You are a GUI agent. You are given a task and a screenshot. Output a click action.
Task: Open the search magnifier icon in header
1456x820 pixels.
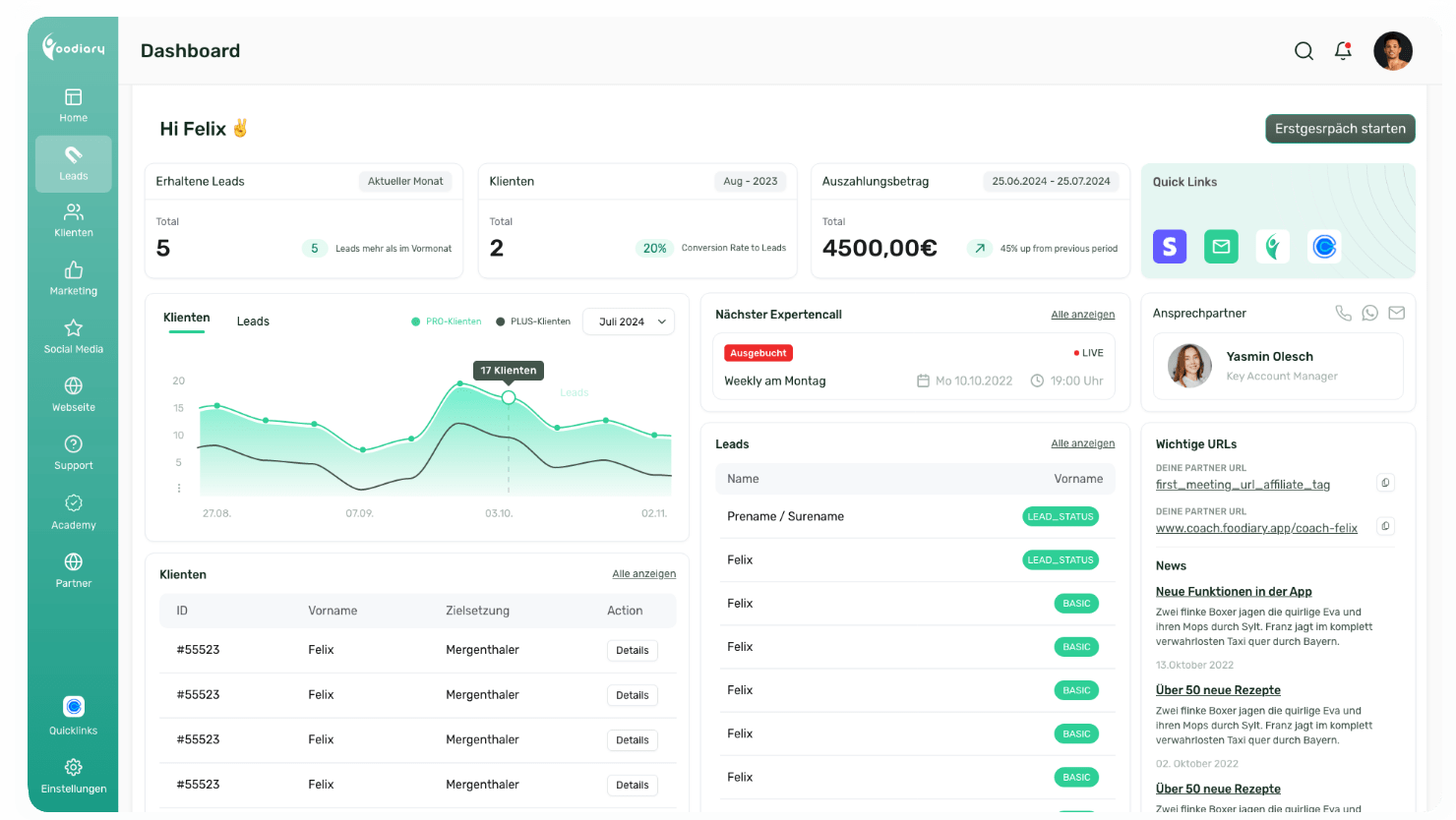[1304, 51]
